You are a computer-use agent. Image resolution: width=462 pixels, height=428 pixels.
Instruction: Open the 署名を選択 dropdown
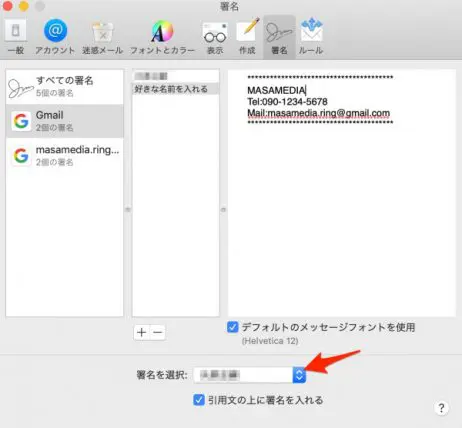(x=250, y=375)
